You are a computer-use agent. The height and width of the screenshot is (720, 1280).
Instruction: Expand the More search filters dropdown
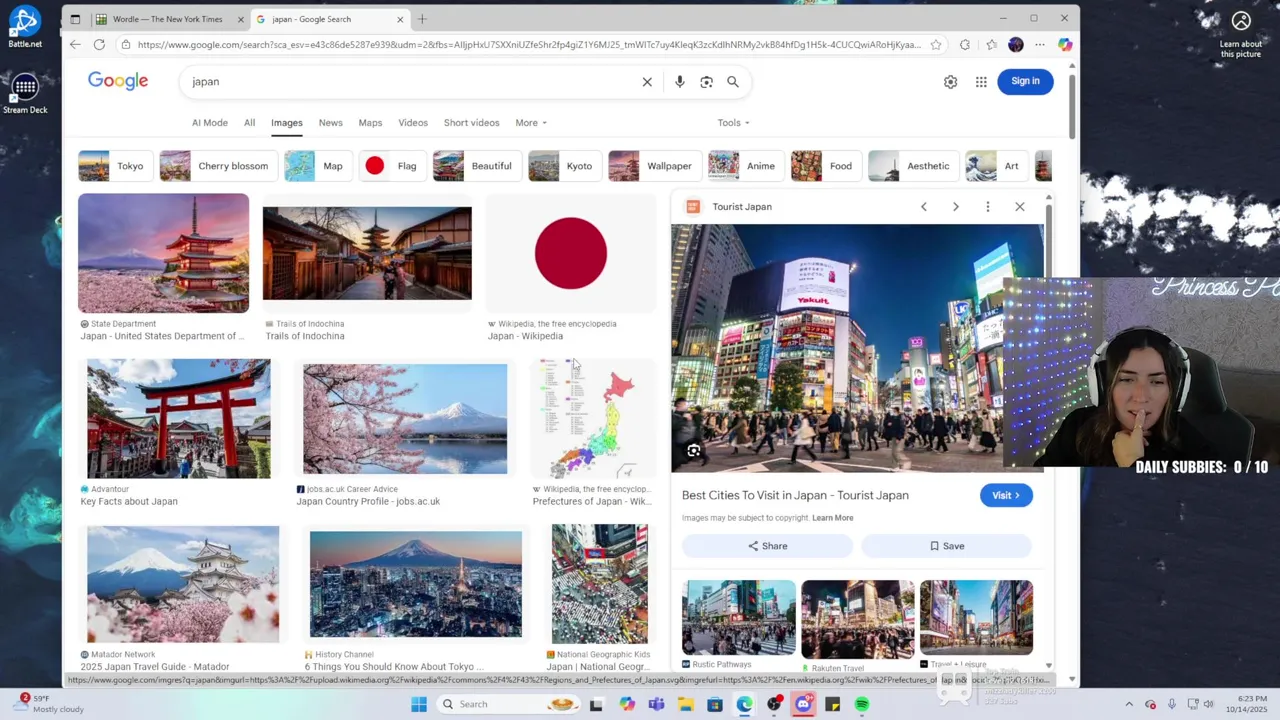pos(531,123)
